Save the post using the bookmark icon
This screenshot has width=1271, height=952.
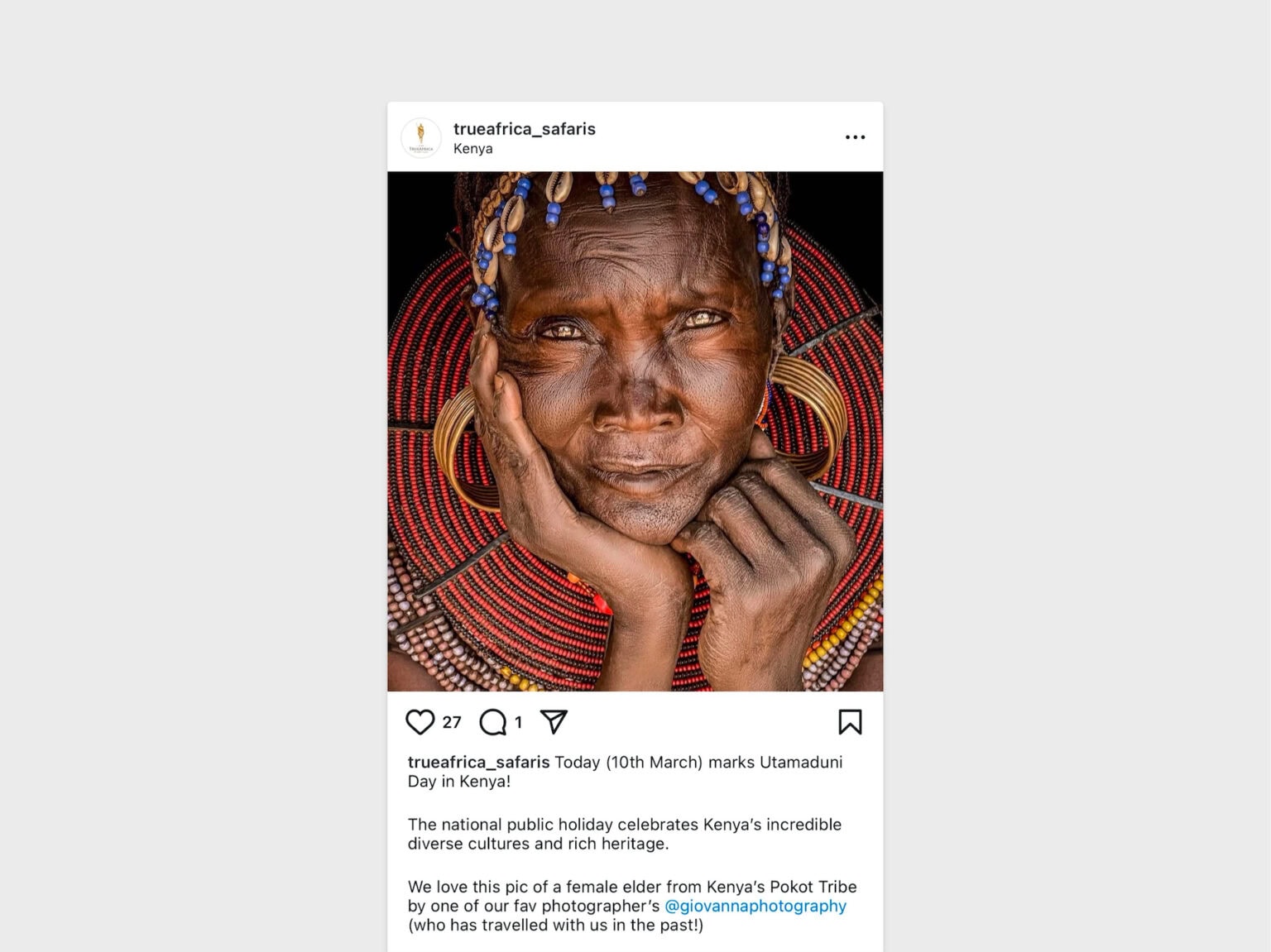point(850,722)
